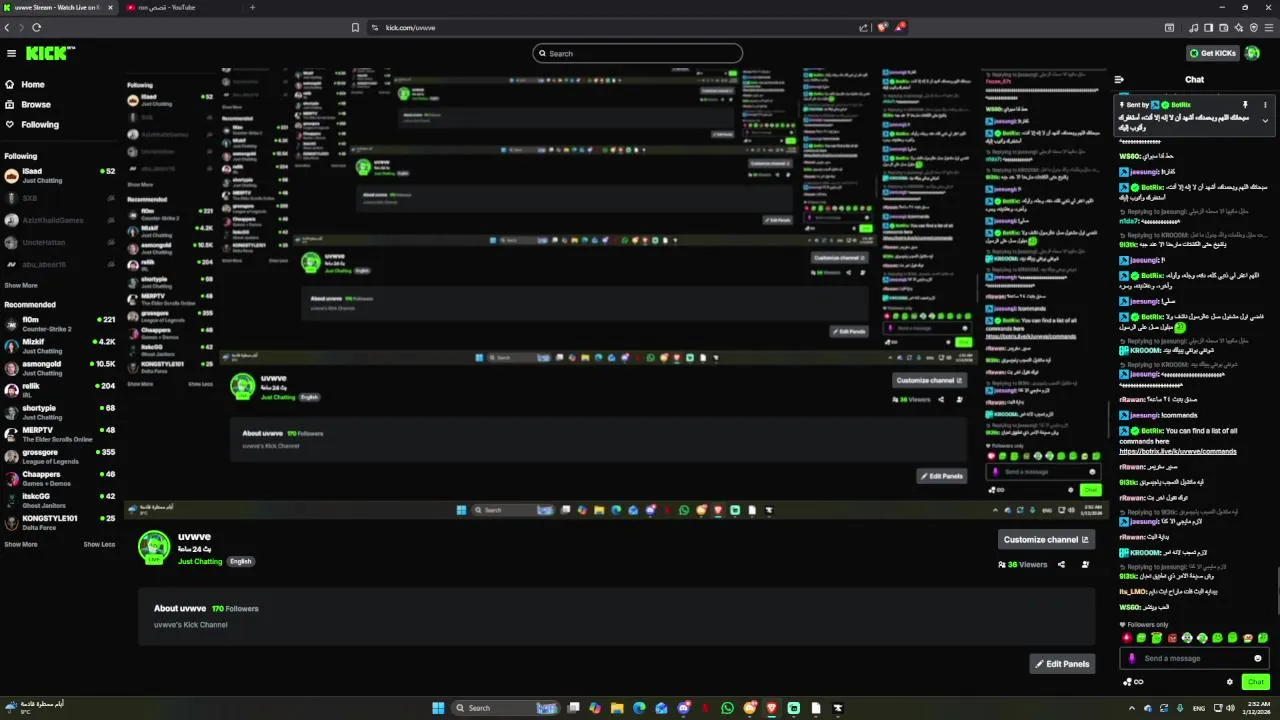Image resolution: width=1280 pixels, height=720 pixels.
Task: Click the Edit Panels button
Action: [x=1062, y=664]
